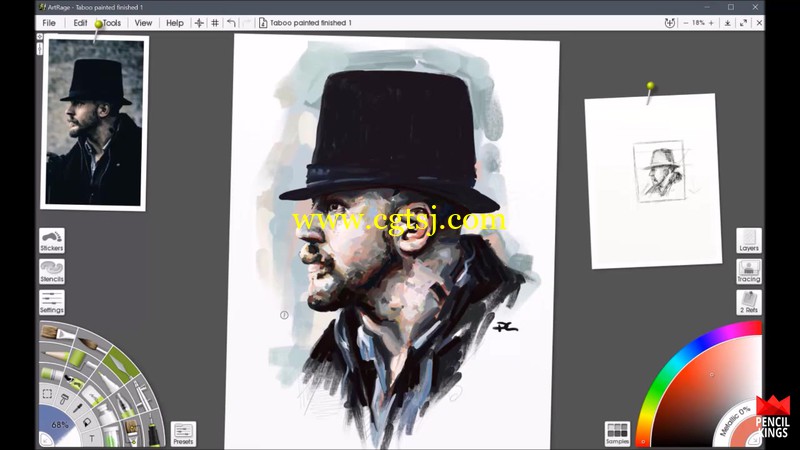Click the Taboo painted finished 1 title
800x450 pixels.
pyautogui.click(x=311, y=23)
